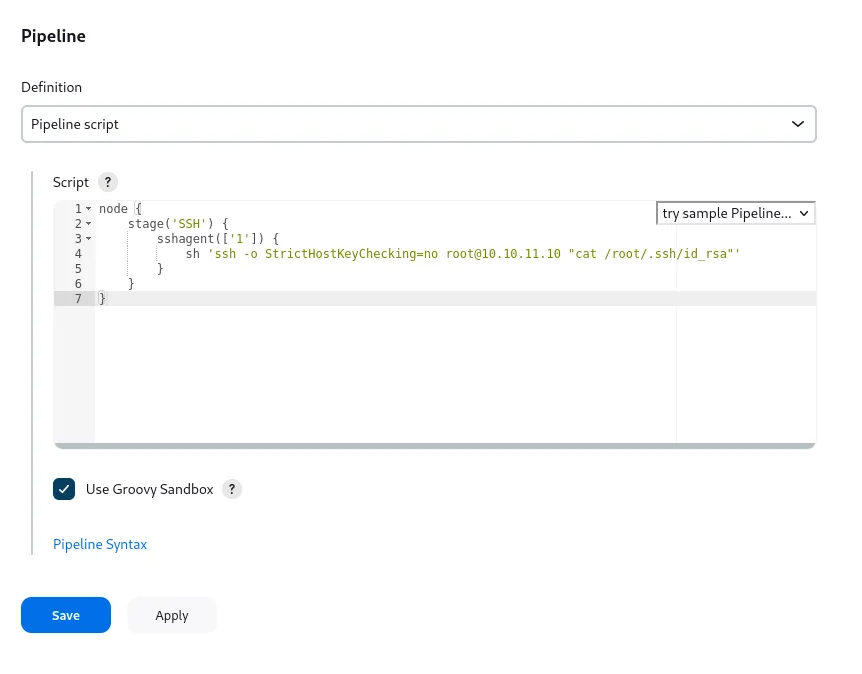862x674 pixels.
Task: Click the Apply button
Action: pos(172,615)
